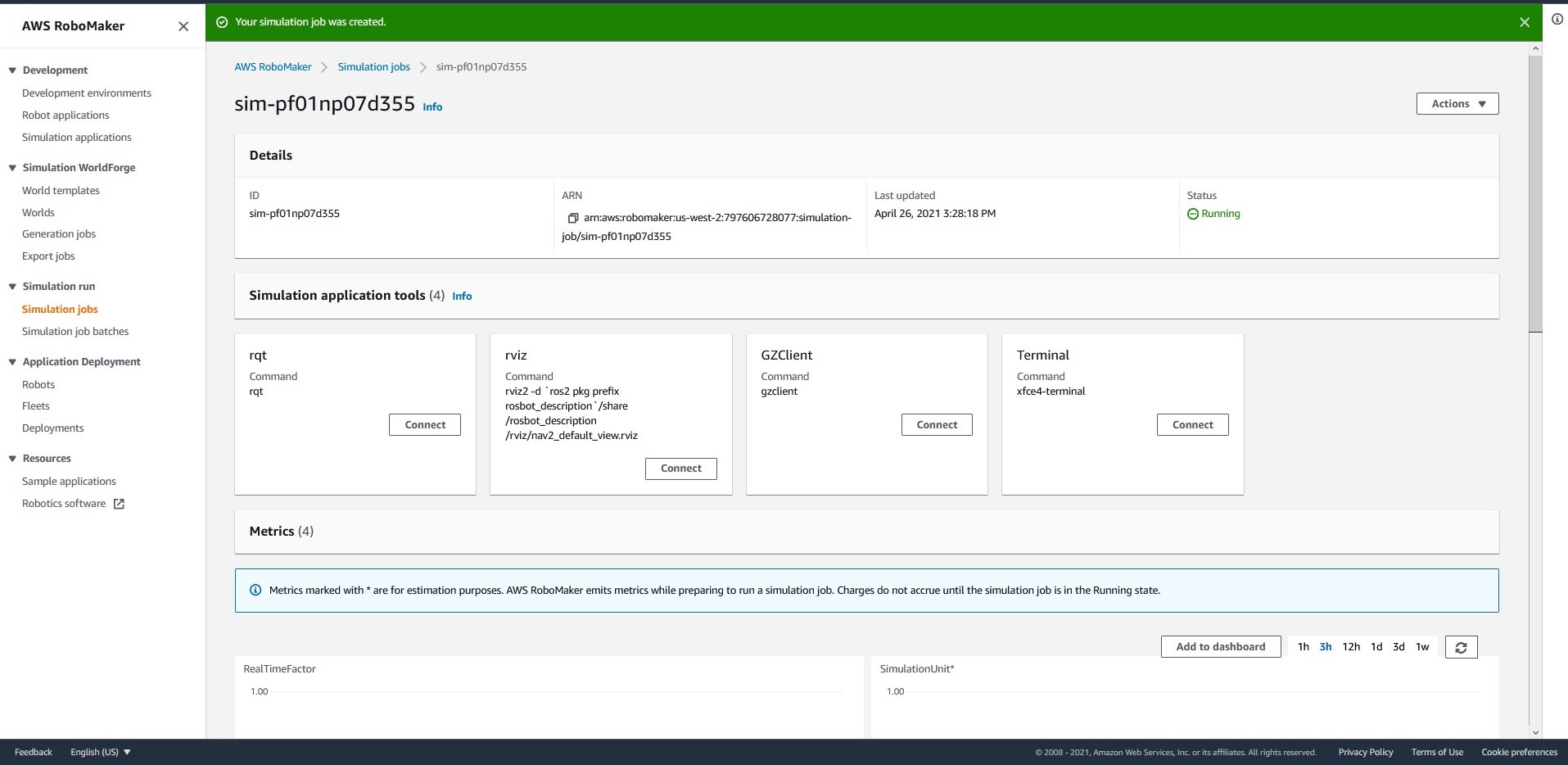Click the success checkmark icon in banner
Image resolution: width=1568 pixels, height=765 pixels.
222,22
